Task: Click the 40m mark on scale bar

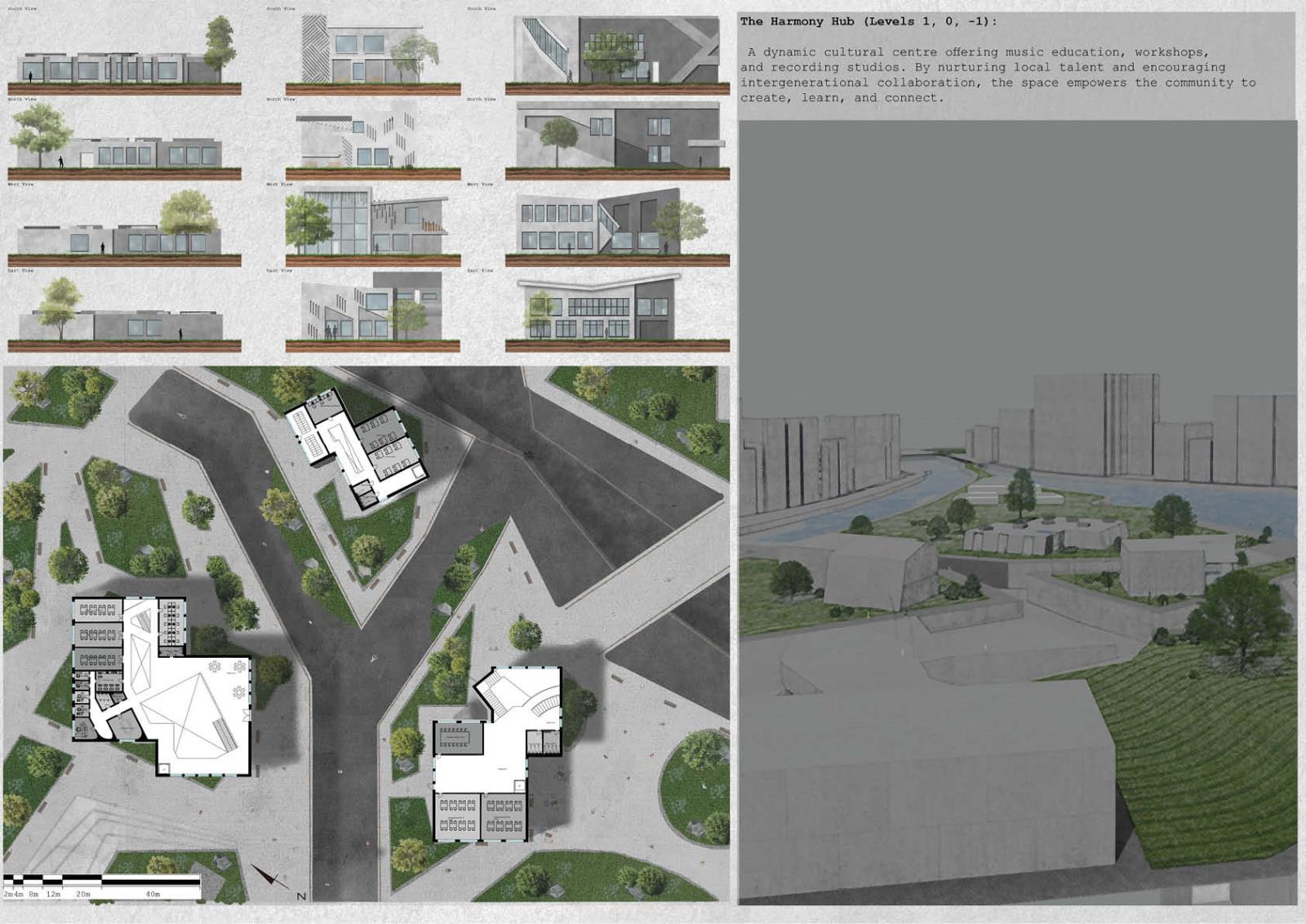Action: click(x=153, y=895)
